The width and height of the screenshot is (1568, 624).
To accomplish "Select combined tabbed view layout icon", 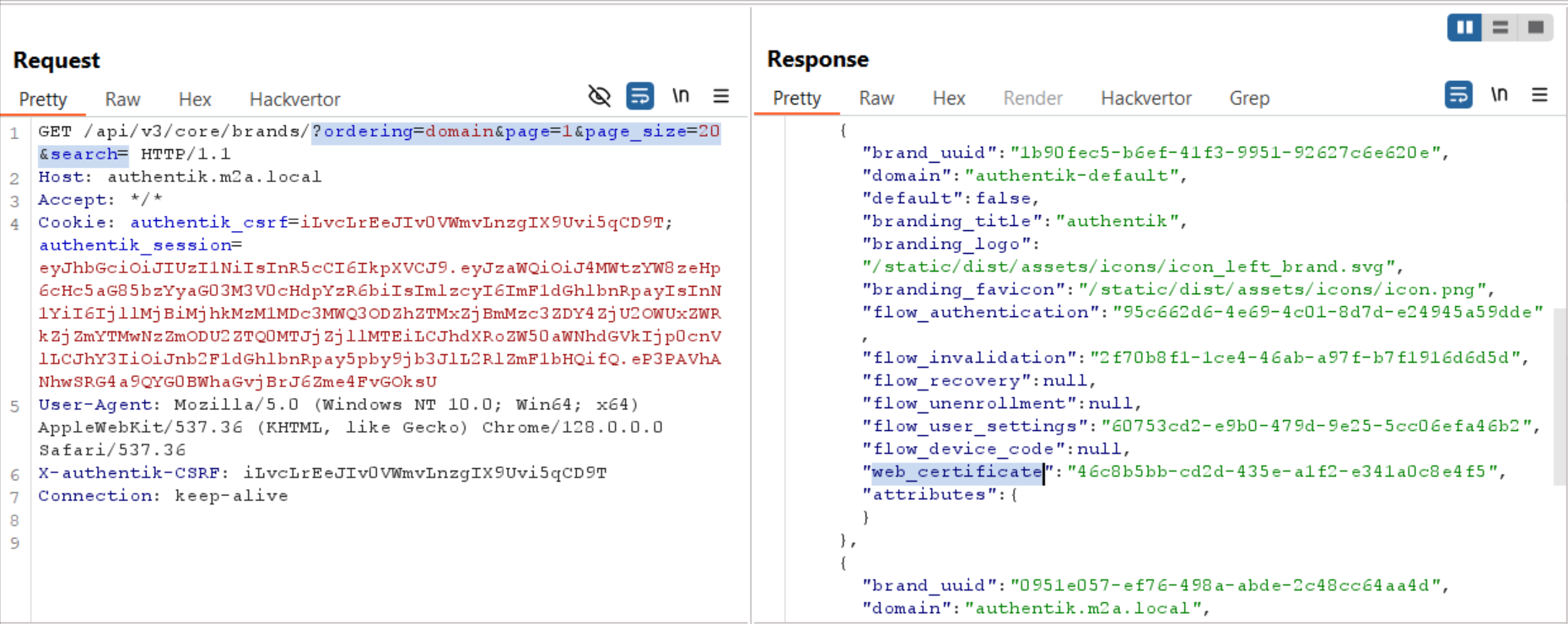I will pos(1535,27).
